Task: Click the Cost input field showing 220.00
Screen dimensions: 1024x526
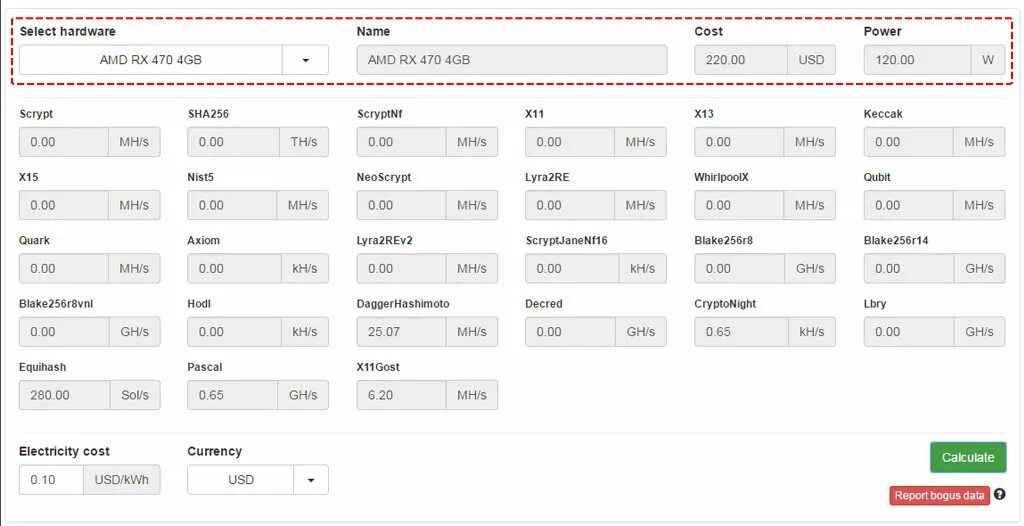Action: pyautogui.click(x=741, y=59)
